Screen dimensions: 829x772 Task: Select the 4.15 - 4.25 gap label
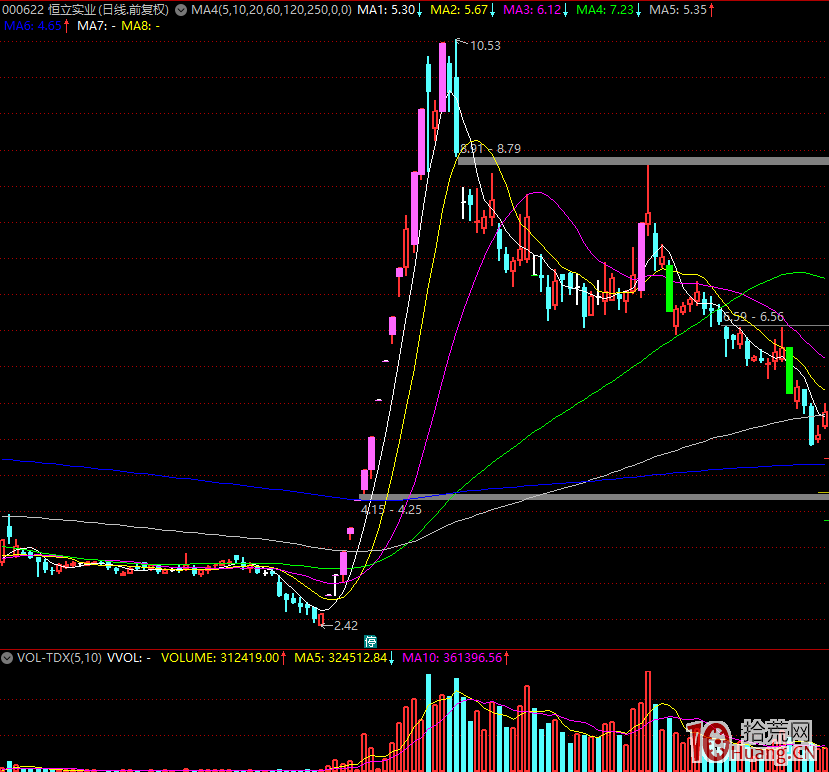(x=391, y=510)
